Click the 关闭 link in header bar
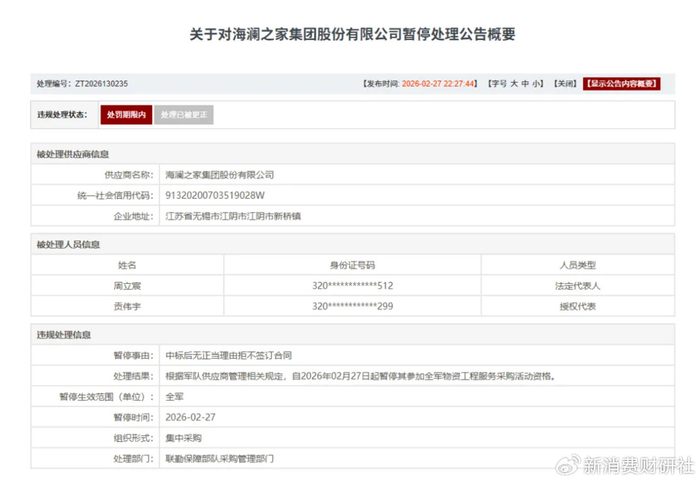This screenshot has height=482, width=700. pyautogui.click(x=565, y=84)
